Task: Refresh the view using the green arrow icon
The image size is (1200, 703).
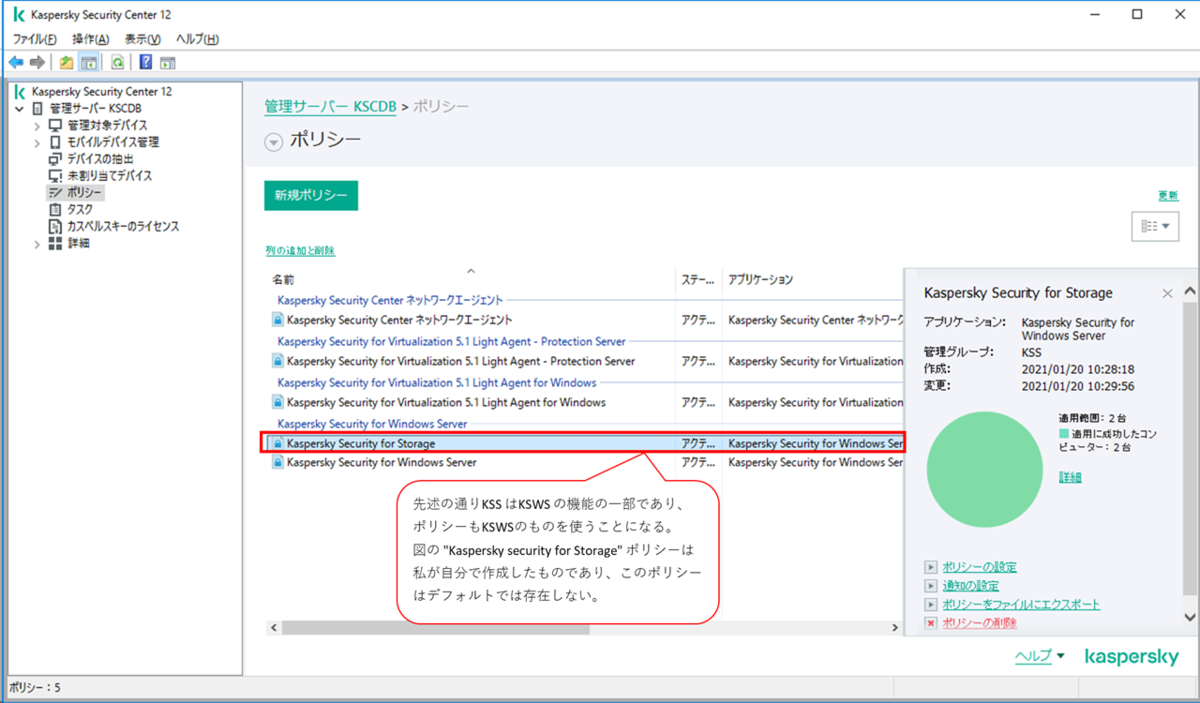Action: (x=117, y=62)
